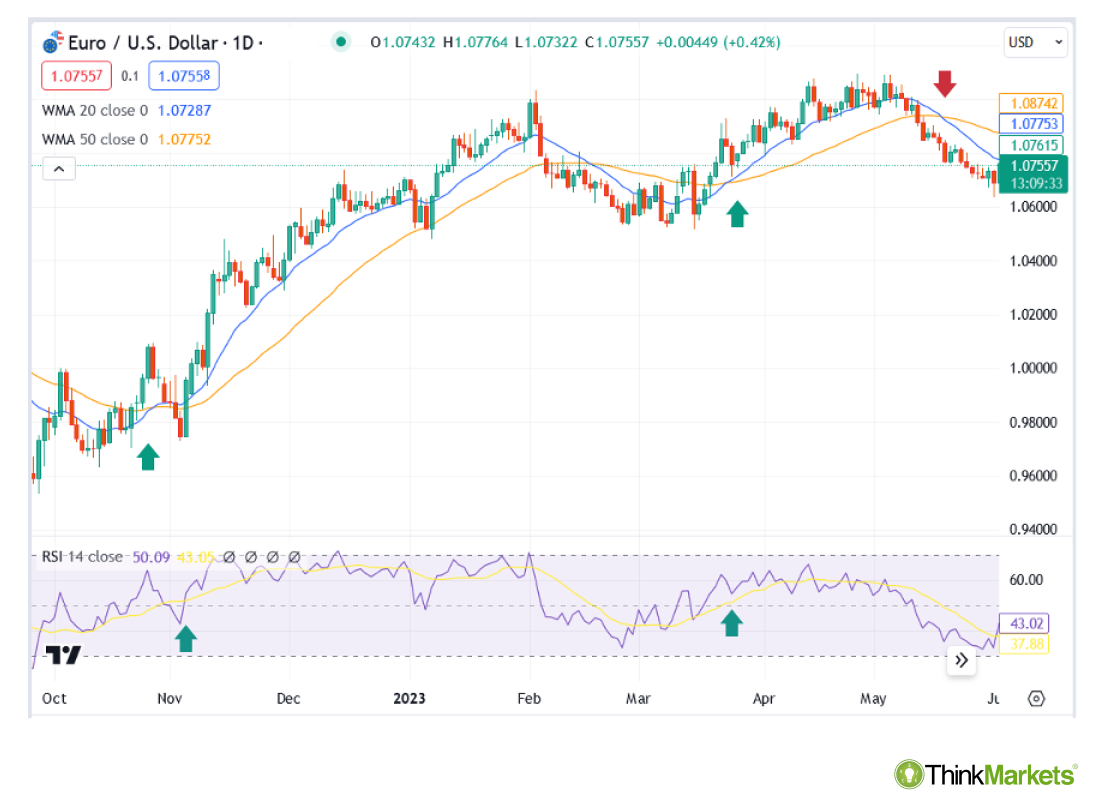Click the blue buy price 1.07558 button
1104x806 pixels.
click(184, 76)
